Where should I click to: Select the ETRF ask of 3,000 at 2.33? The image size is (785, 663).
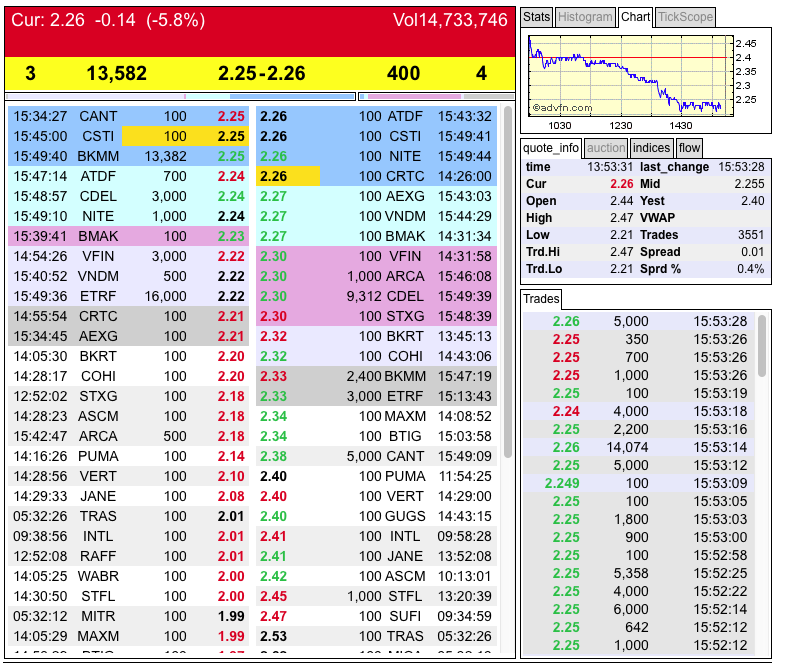tap(376, 396)
